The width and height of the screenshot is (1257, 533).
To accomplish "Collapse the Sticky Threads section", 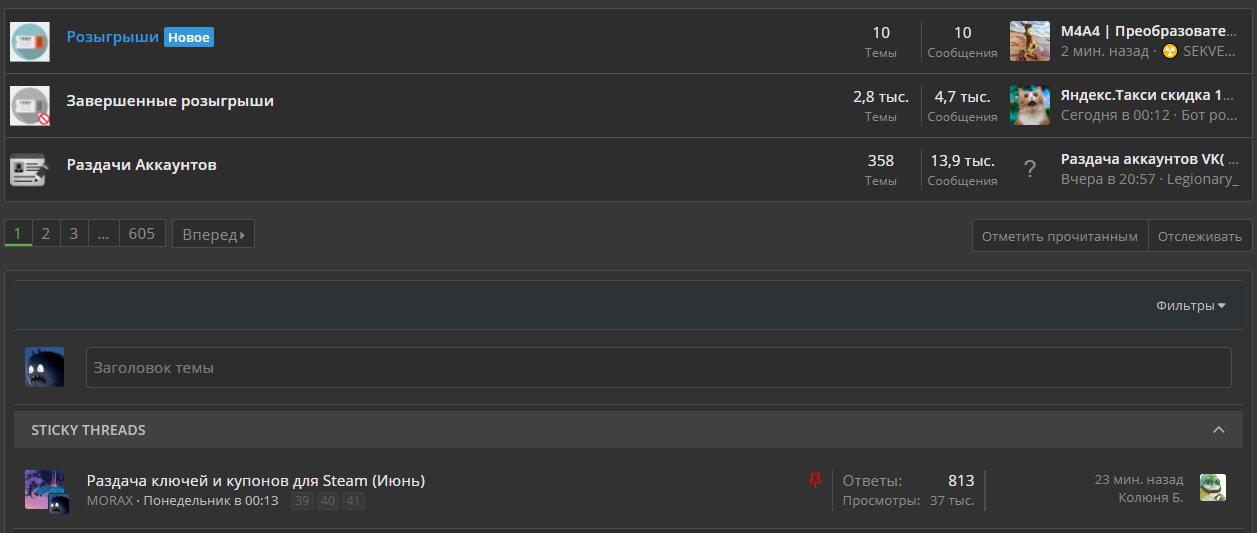I will 1218,430.
